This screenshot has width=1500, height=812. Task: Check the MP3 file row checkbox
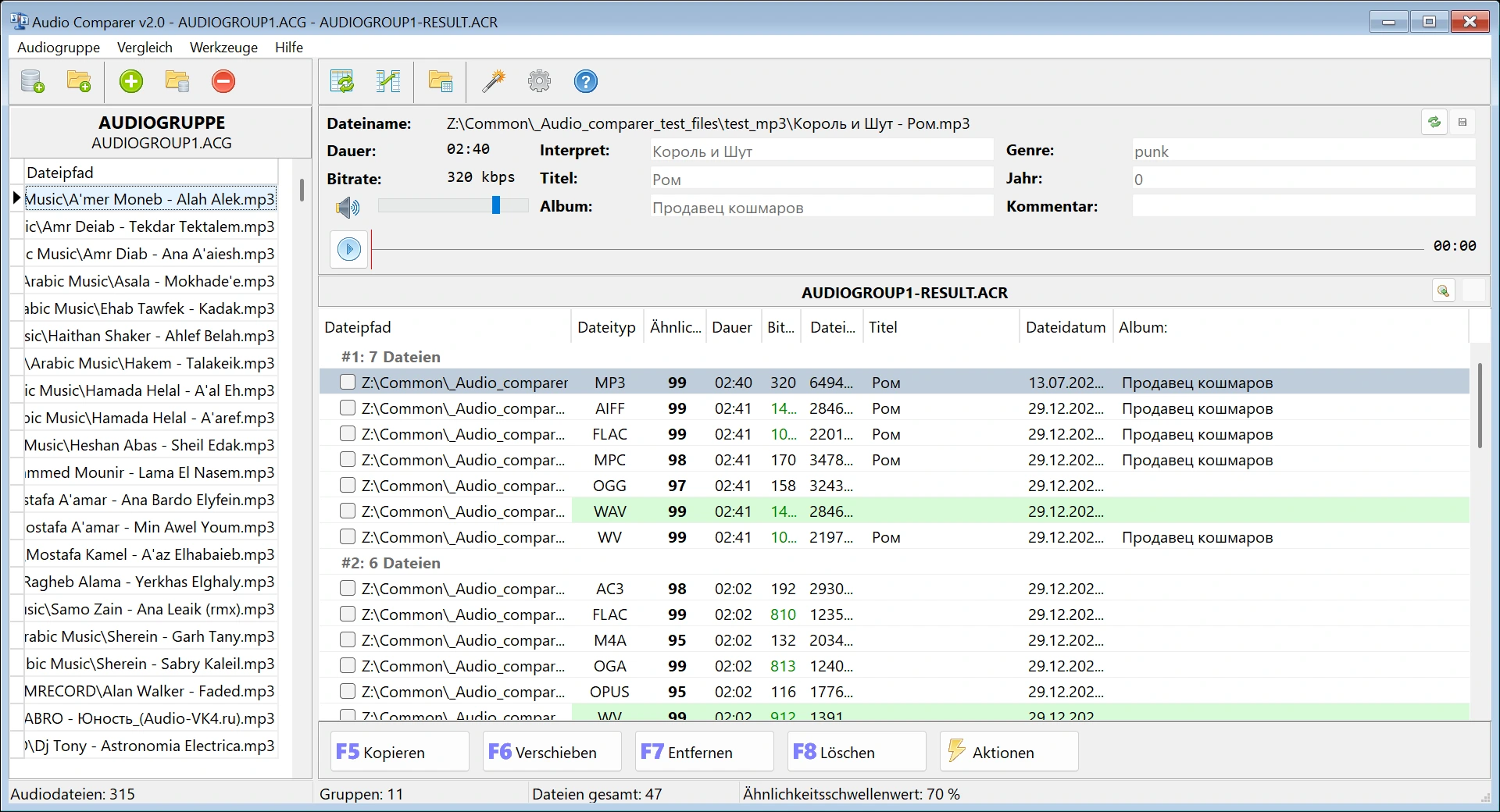click(348, 383)
